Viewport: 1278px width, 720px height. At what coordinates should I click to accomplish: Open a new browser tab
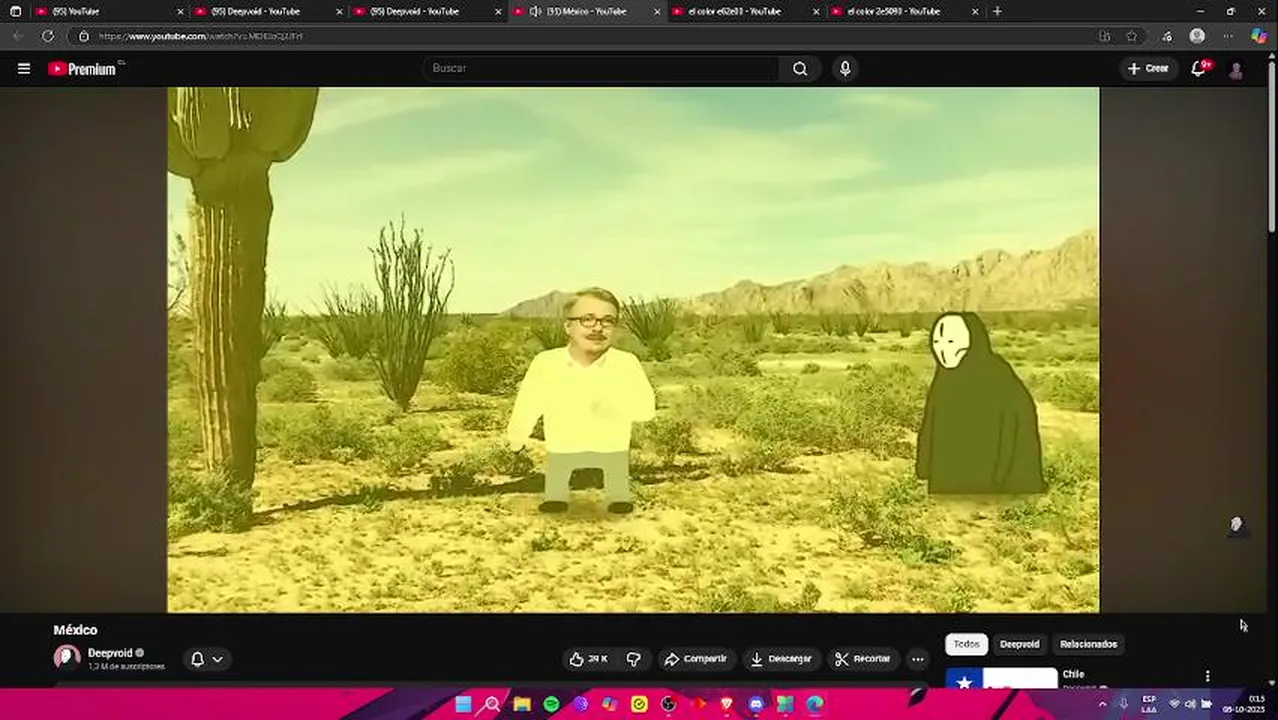coord(997,12)
